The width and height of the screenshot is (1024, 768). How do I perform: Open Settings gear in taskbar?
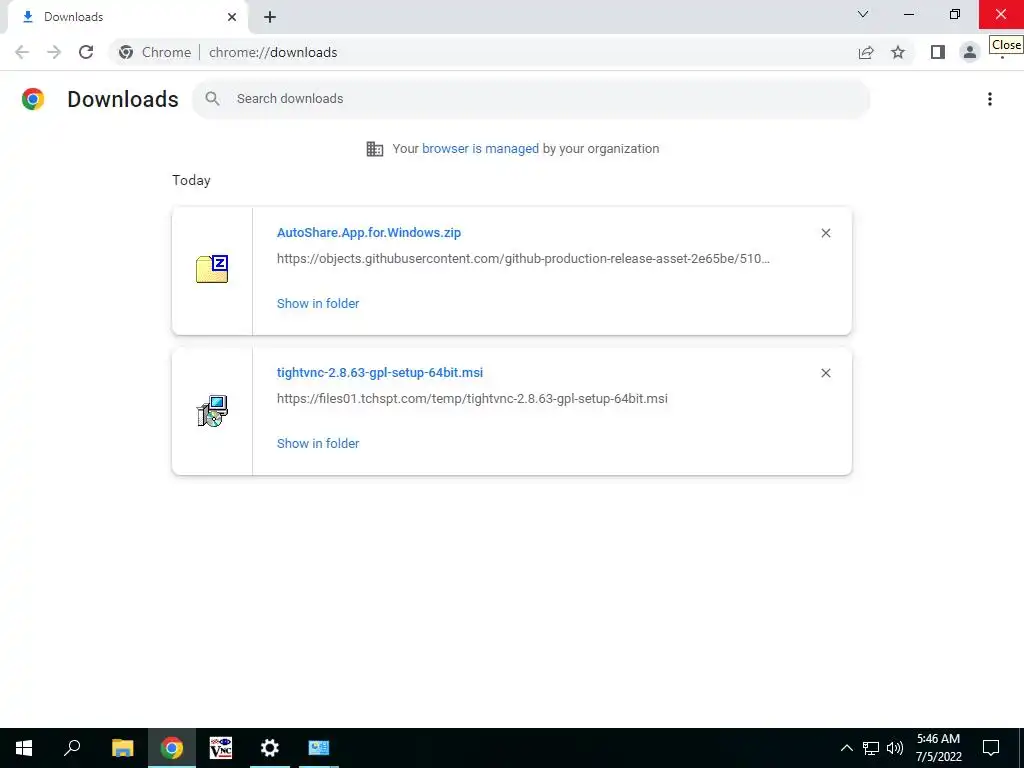[x=270, y=748]
